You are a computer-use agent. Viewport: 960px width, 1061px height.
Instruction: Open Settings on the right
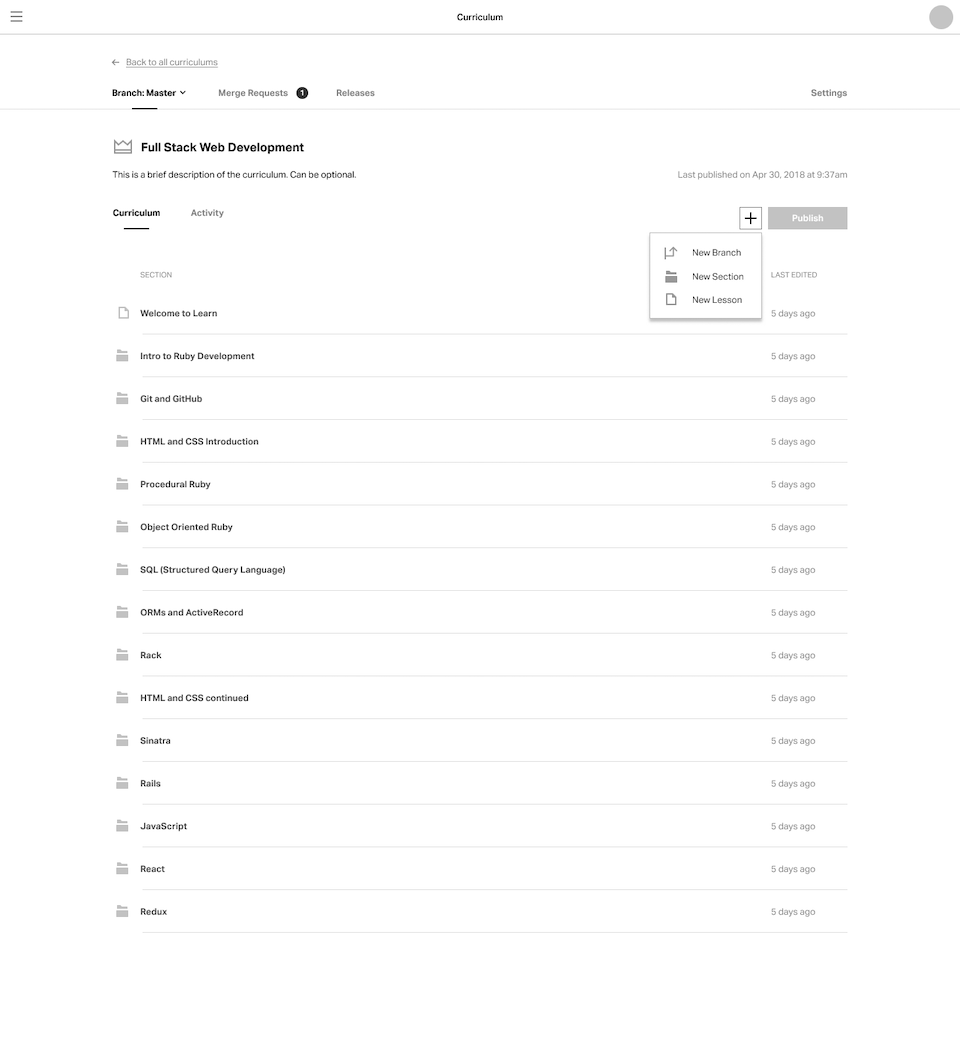[829, 93]
